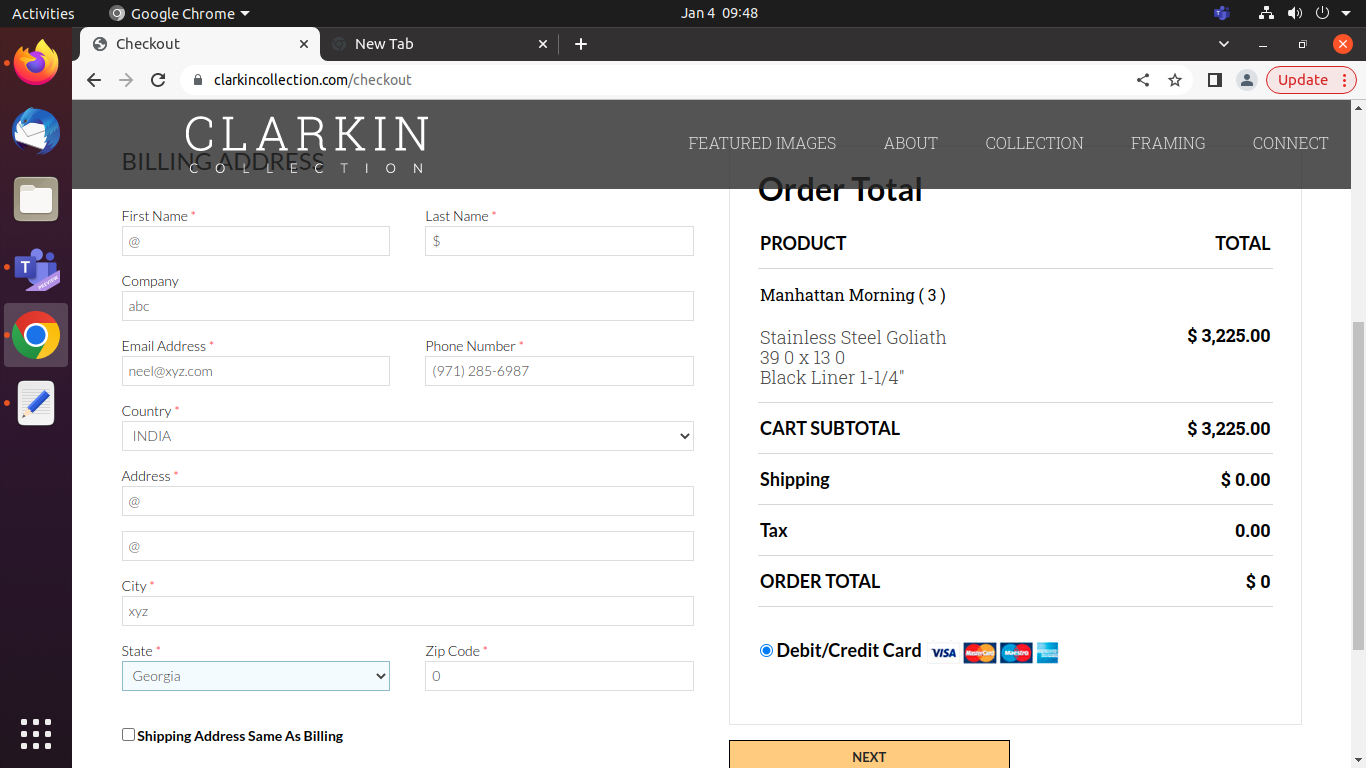Click the City input field
Viewport: 1366px width, 768px height.
408,611
